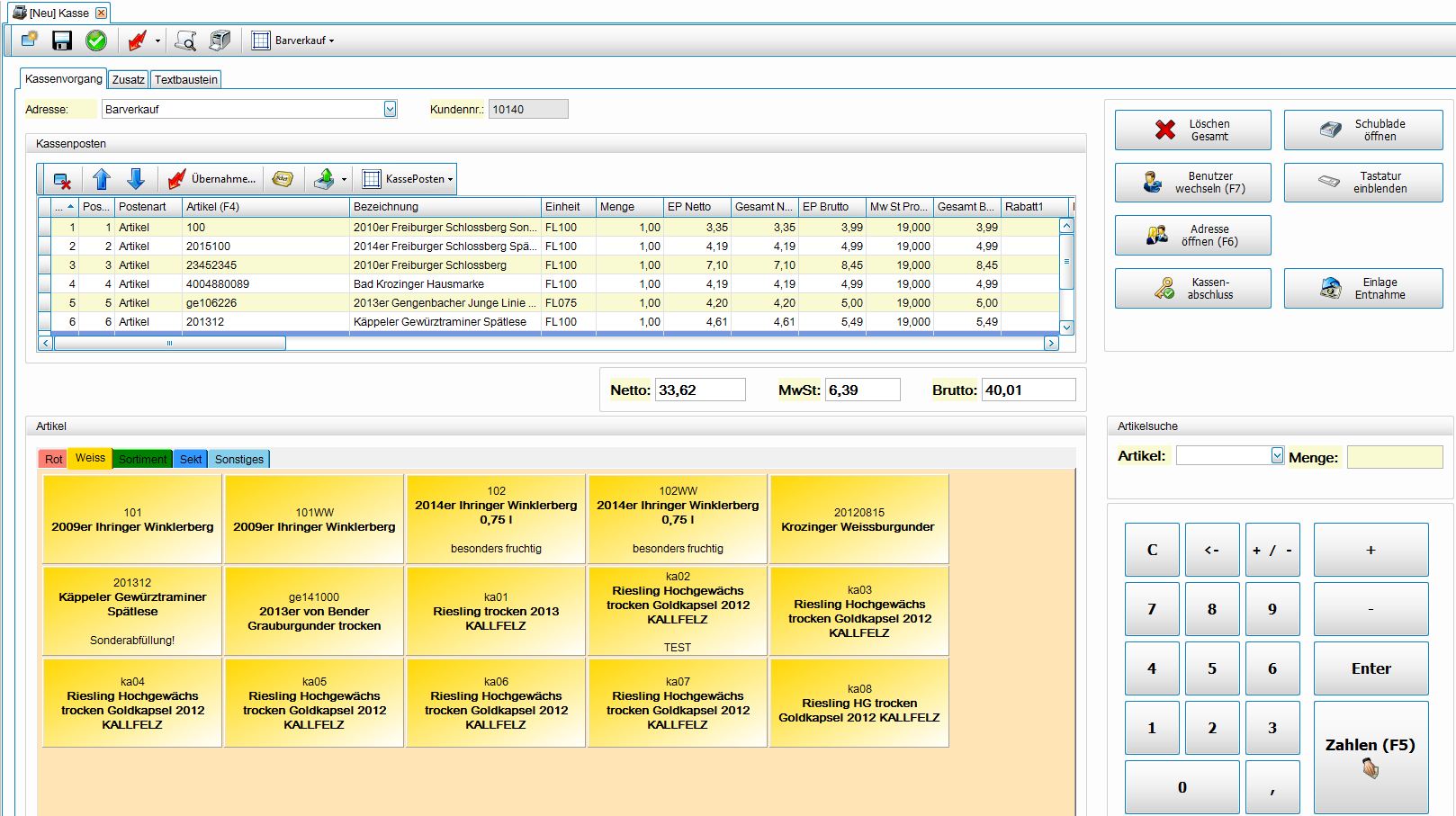Click numpad C clear key
The height and width of the screenshot is (816, 1456).
click(x=1152, y=550)
